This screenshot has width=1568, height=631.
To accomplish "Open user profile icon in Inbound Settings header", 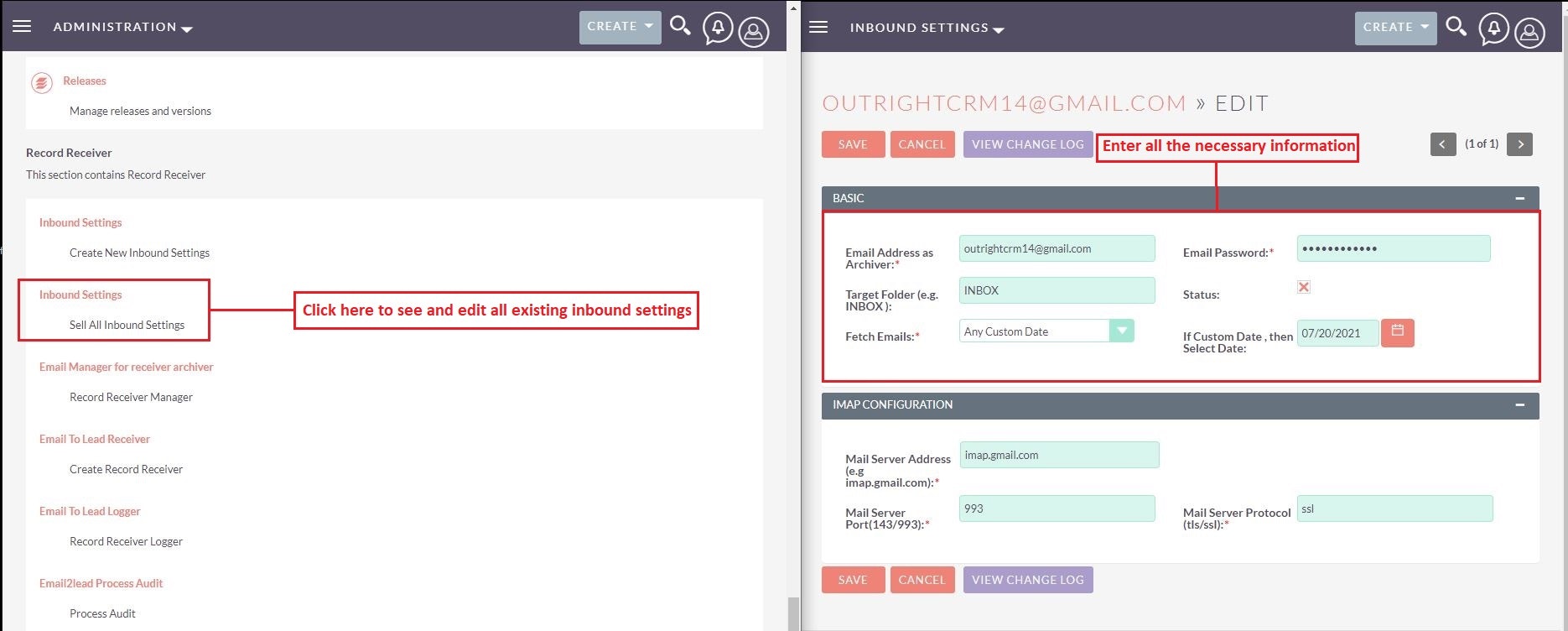I will click(1529, 33).
